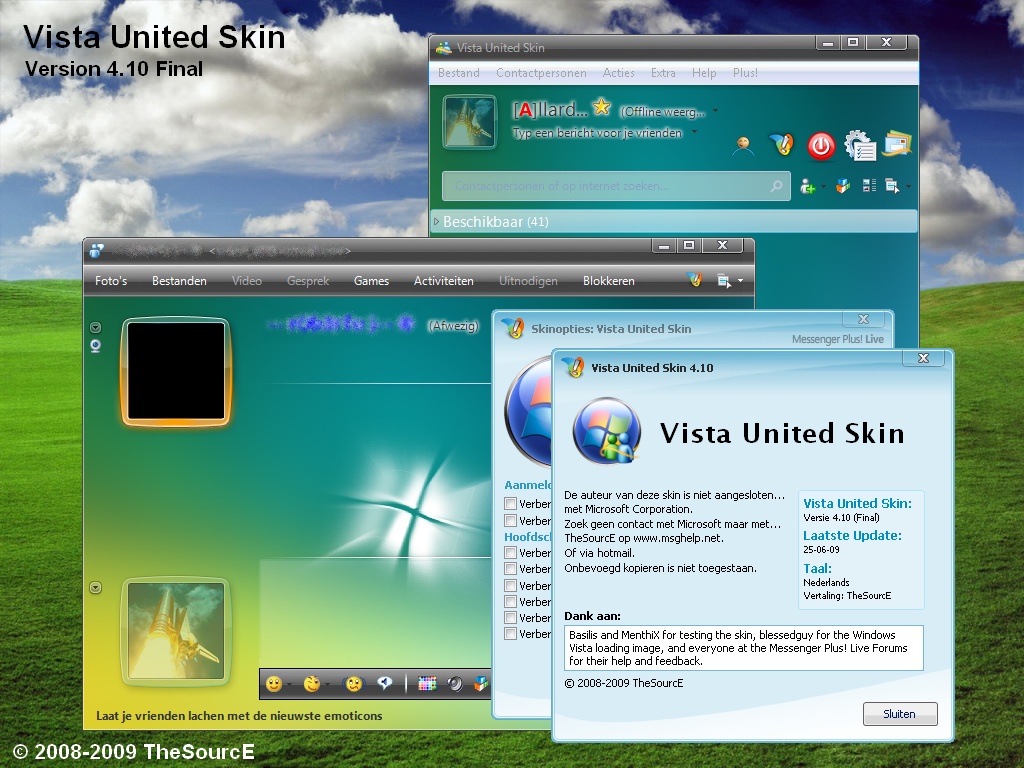1024x768 pixels.
Task: Tick last Verber checkbox in Skinopties list
Action: click(511, 633)
